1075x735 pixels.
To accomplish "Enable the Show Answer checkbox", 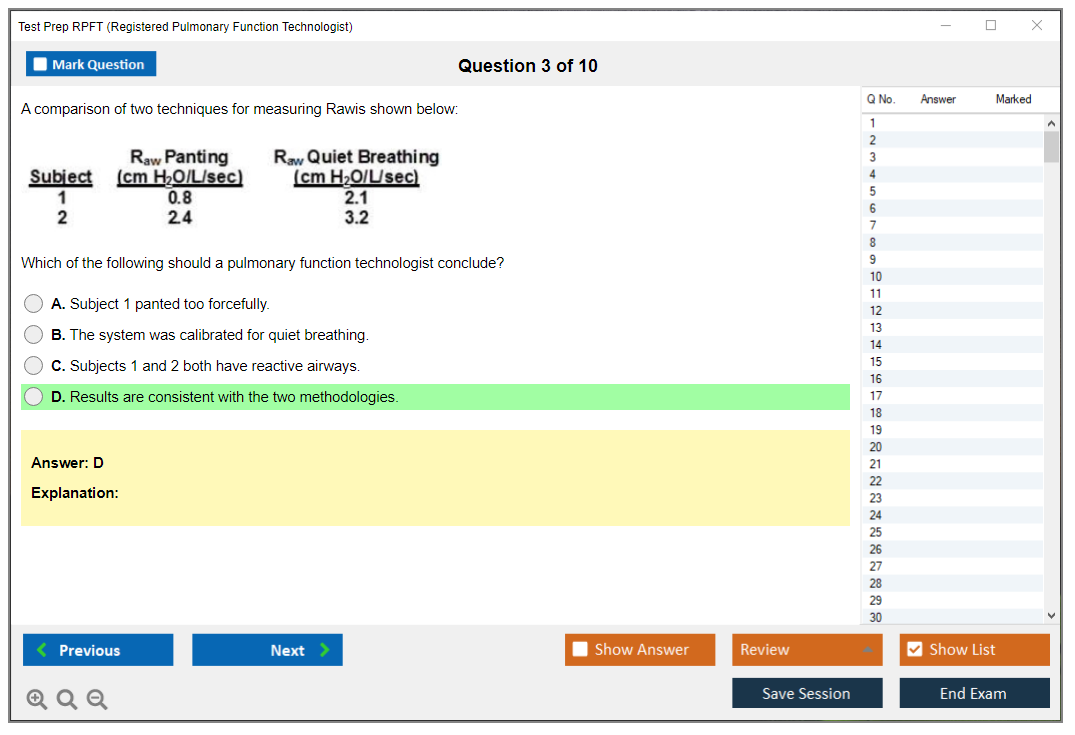I will point(581,650).
